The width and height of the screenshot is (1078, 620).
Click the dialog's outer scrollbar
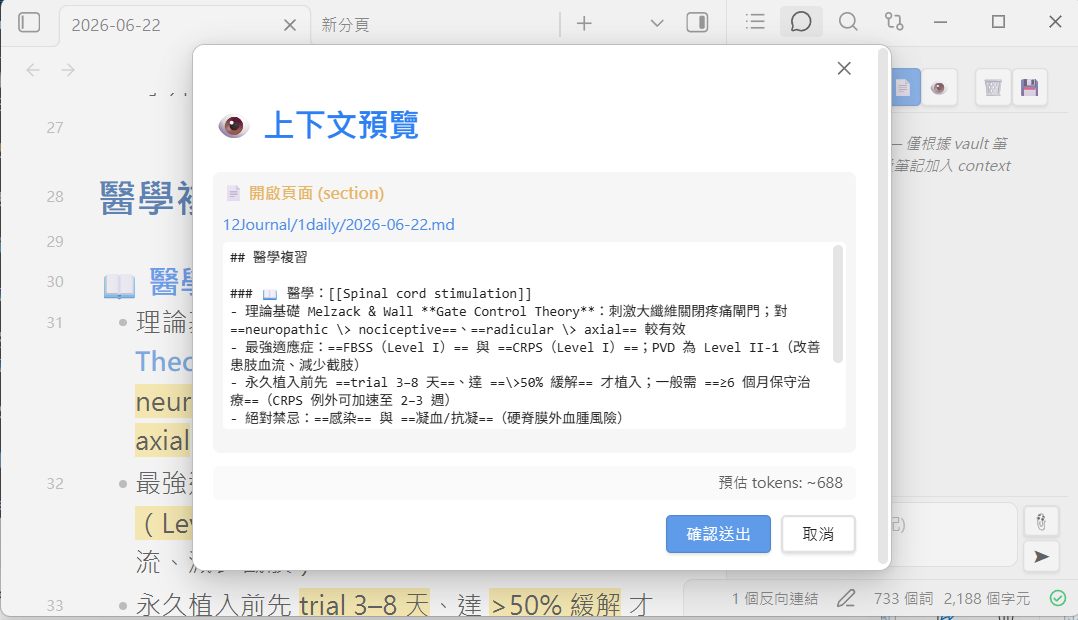pyautogui.click(x=883, y=306)
